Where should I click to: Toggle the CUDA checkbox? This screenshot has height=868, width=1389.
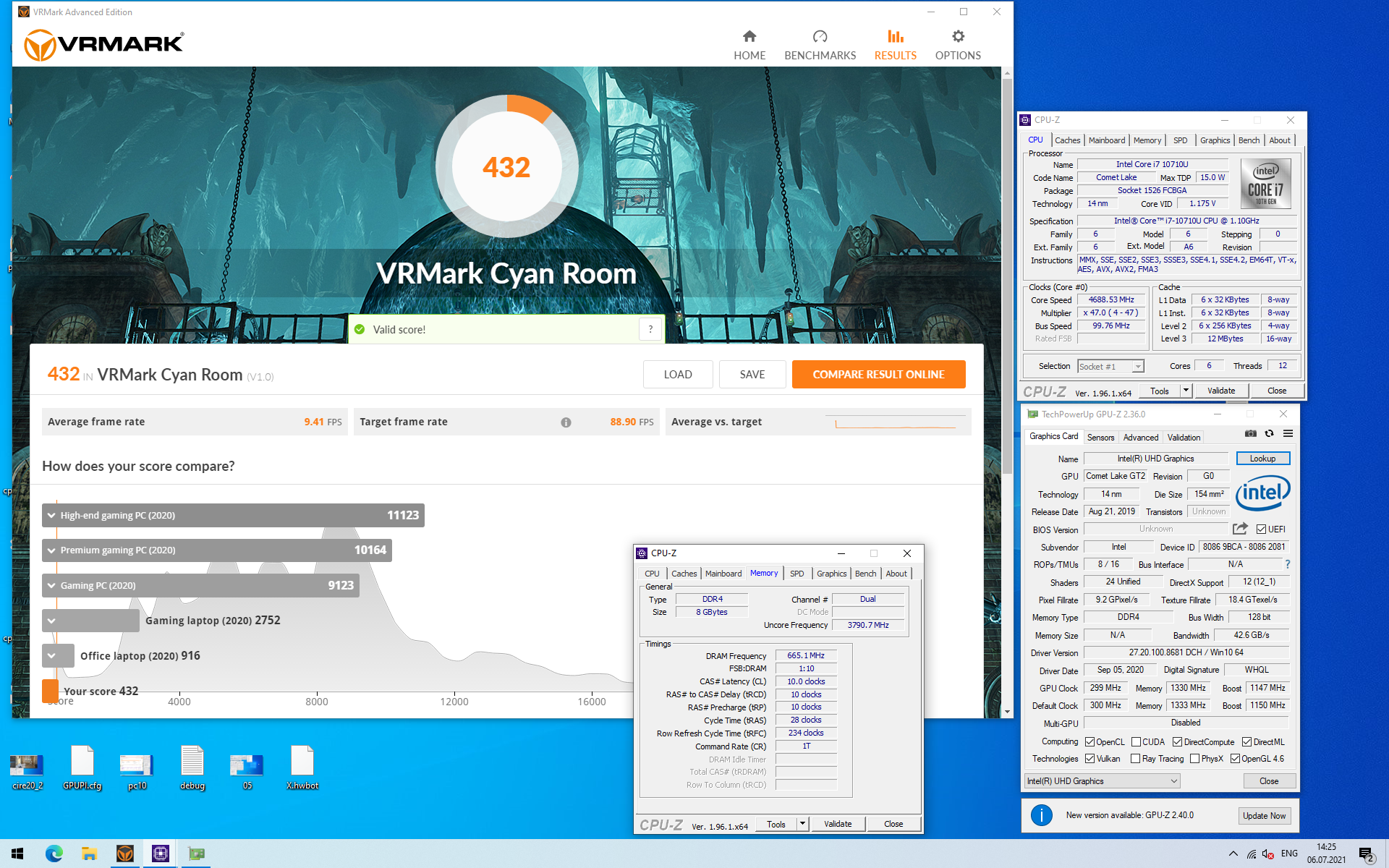point(1136,741)
